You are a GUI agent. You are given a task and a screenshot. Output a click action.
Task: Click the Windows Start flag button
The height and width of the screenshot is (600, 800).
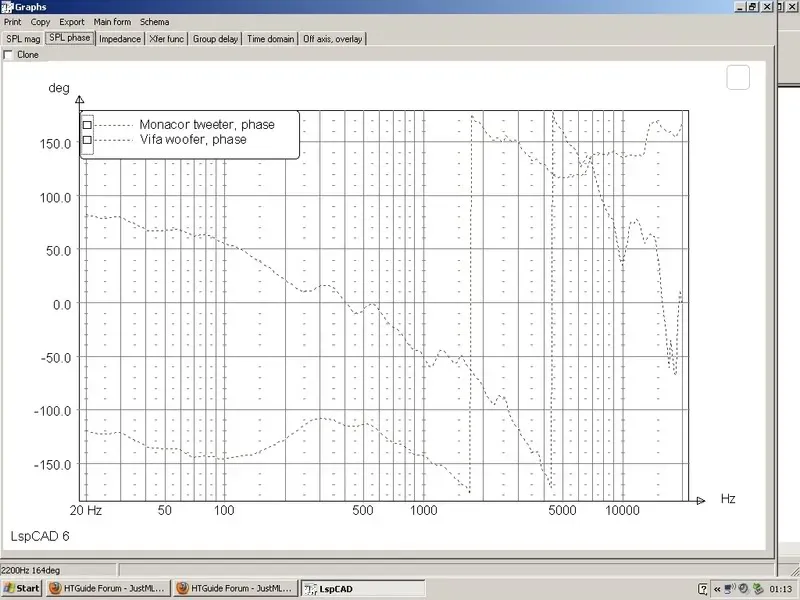(21, 588)
